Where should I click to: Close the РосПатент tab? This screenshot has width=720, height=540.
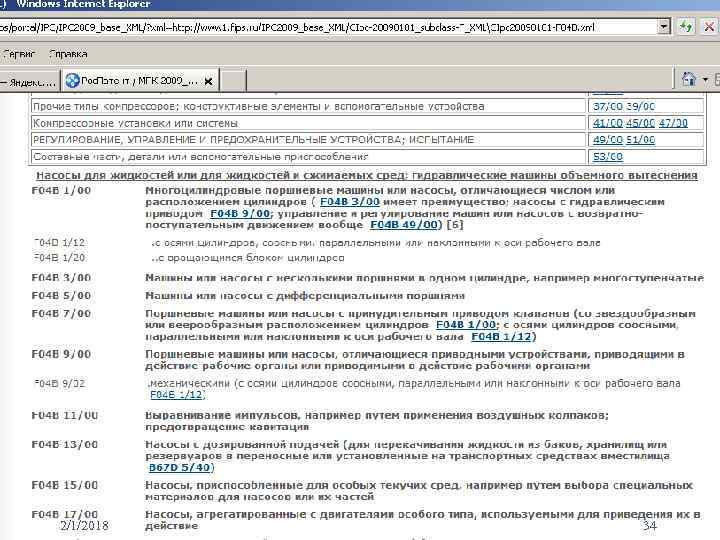pyautogui.click(x=208, y=81)
